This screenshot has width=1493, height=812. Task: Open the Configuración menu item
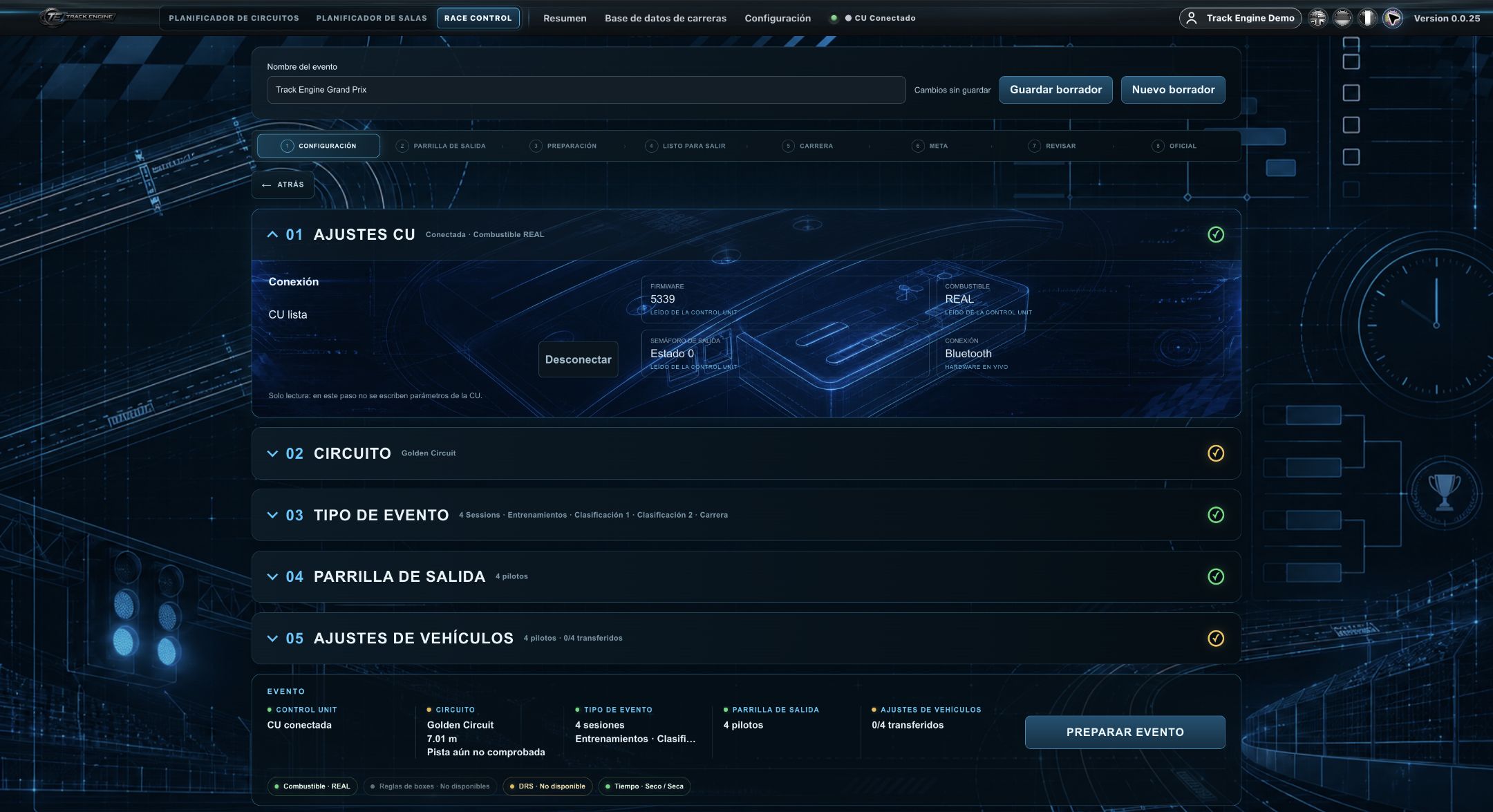(x=778, y=18)
